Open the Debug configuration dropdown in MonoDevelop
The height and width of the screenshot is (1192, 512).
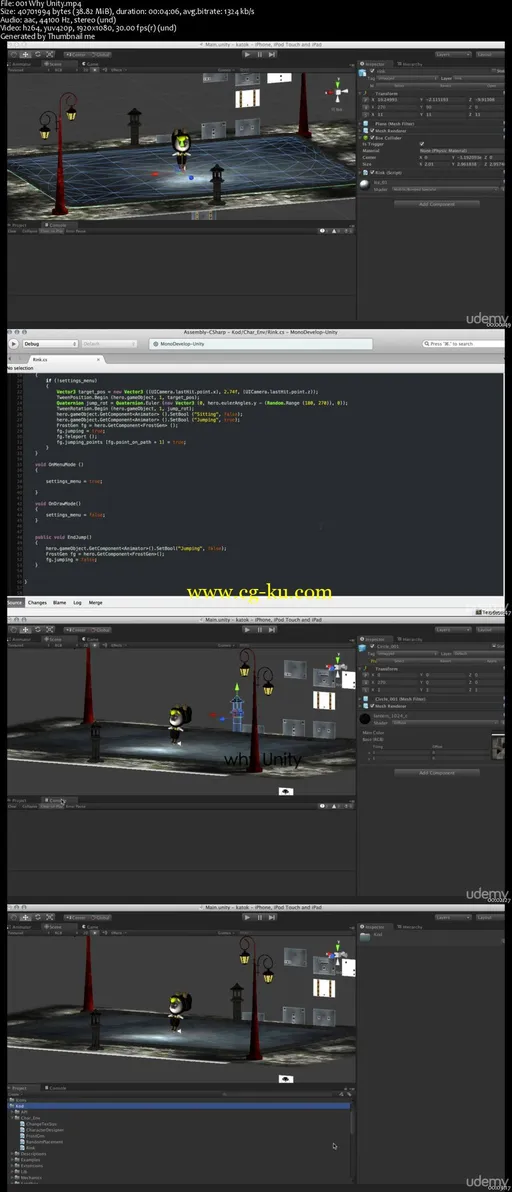(51, 344)
